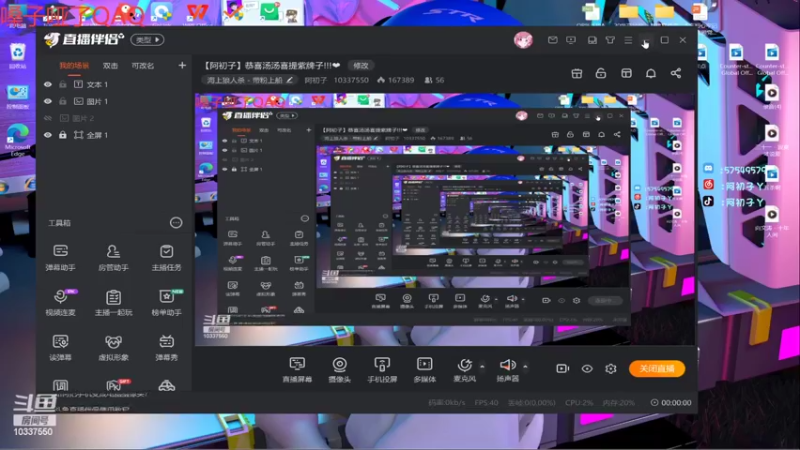Open the 主播任务 tool
This screenshot has height=450, width=800.
pos(166,257)
